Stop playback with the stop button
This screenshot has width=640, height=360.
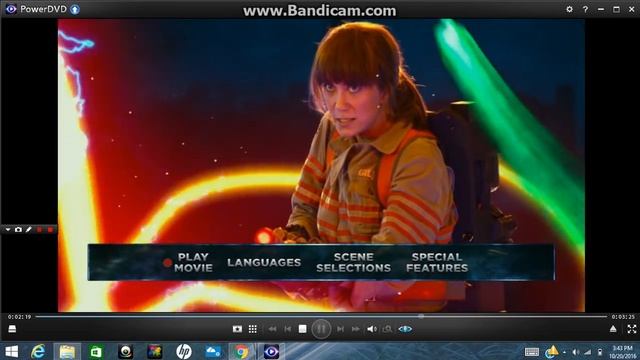(302, 329)
